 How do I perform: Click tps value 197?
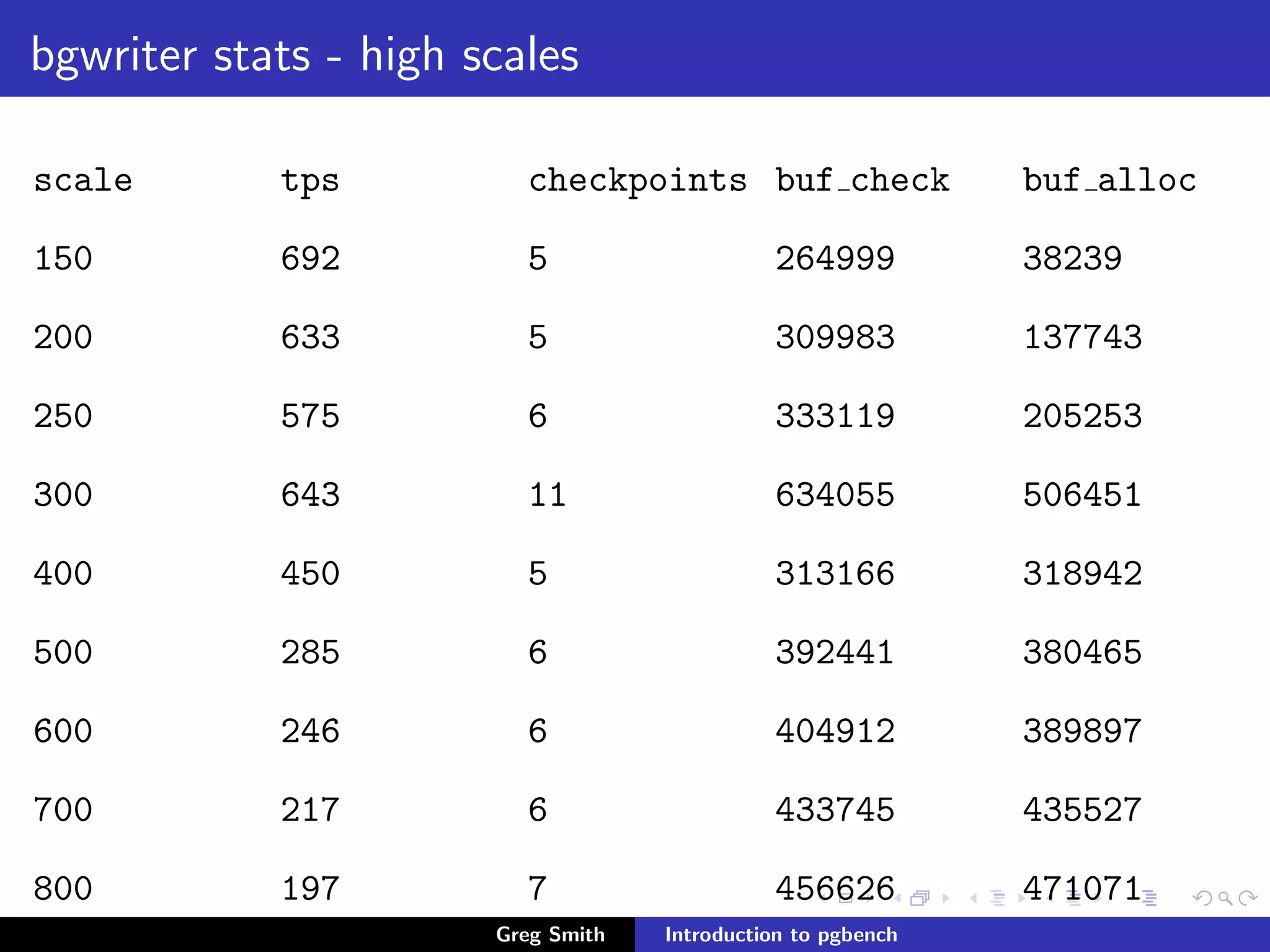point(310,888)
